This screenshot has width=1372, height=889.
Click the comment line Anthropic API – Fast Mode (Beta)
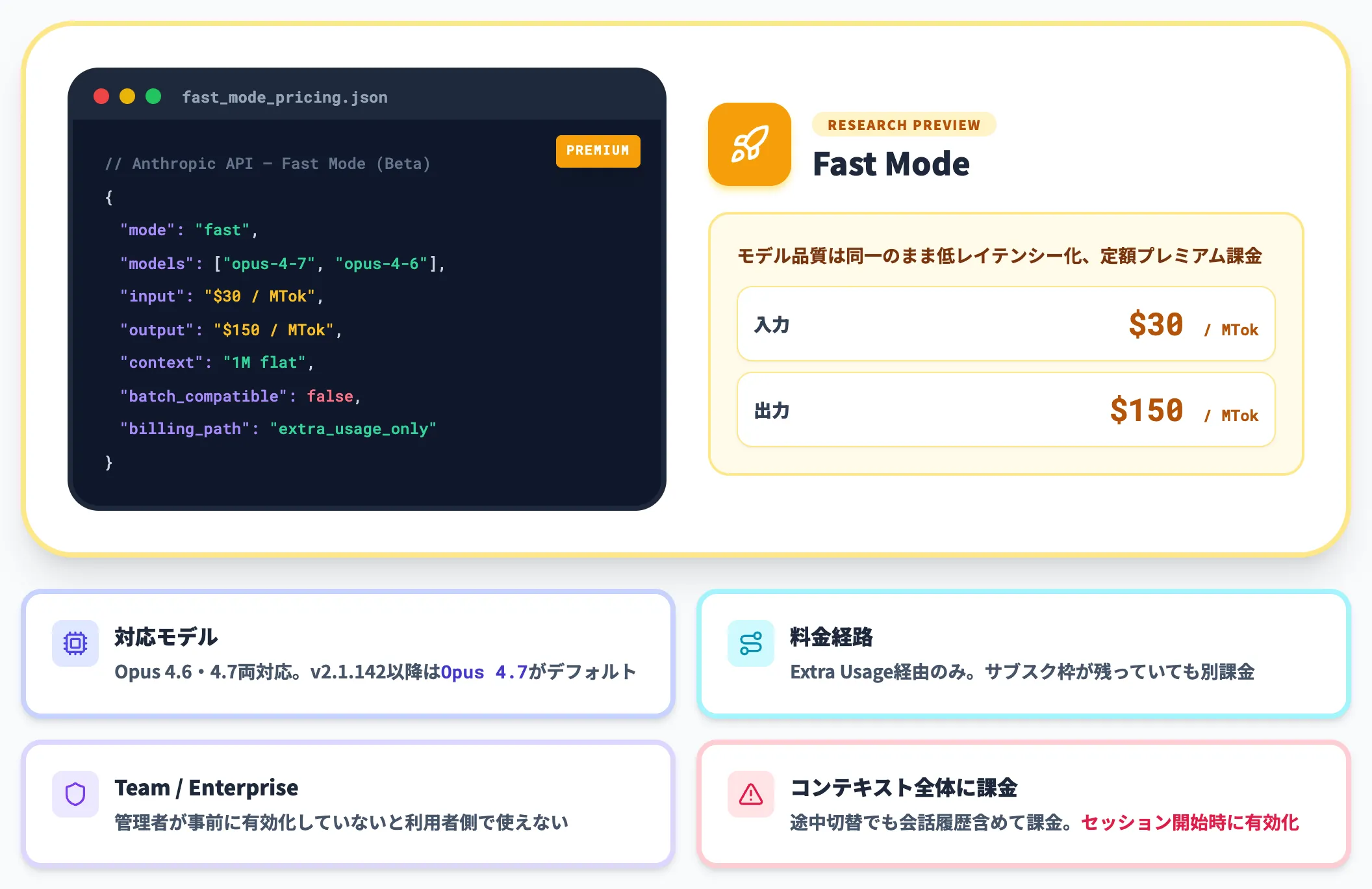pos(268,164)
